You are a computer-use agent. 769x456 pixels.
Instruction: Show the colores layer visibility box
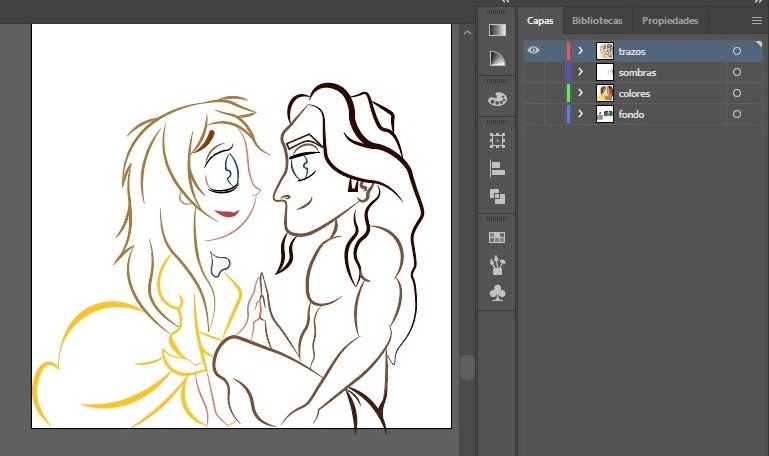(x=534, y=93)
